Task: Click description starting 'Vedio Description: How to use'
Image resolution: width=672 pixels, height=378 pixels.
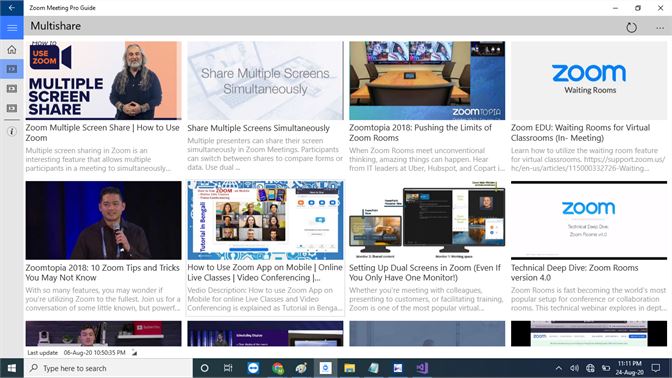Action: [x=265, y=299]
